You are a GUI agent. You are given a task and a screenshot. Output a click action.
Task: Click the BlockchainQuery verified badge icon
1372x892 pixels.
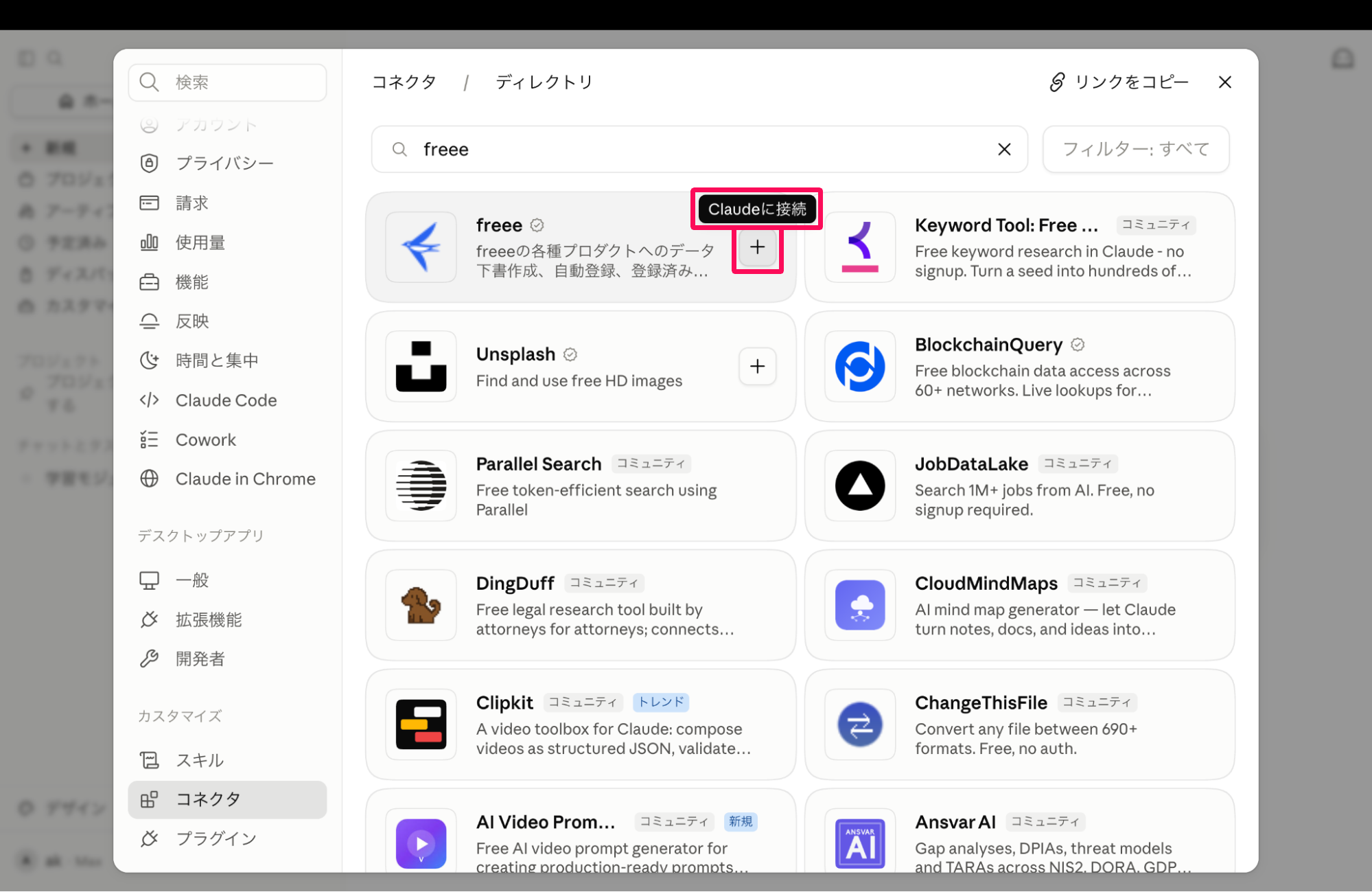click(1078, 345)
